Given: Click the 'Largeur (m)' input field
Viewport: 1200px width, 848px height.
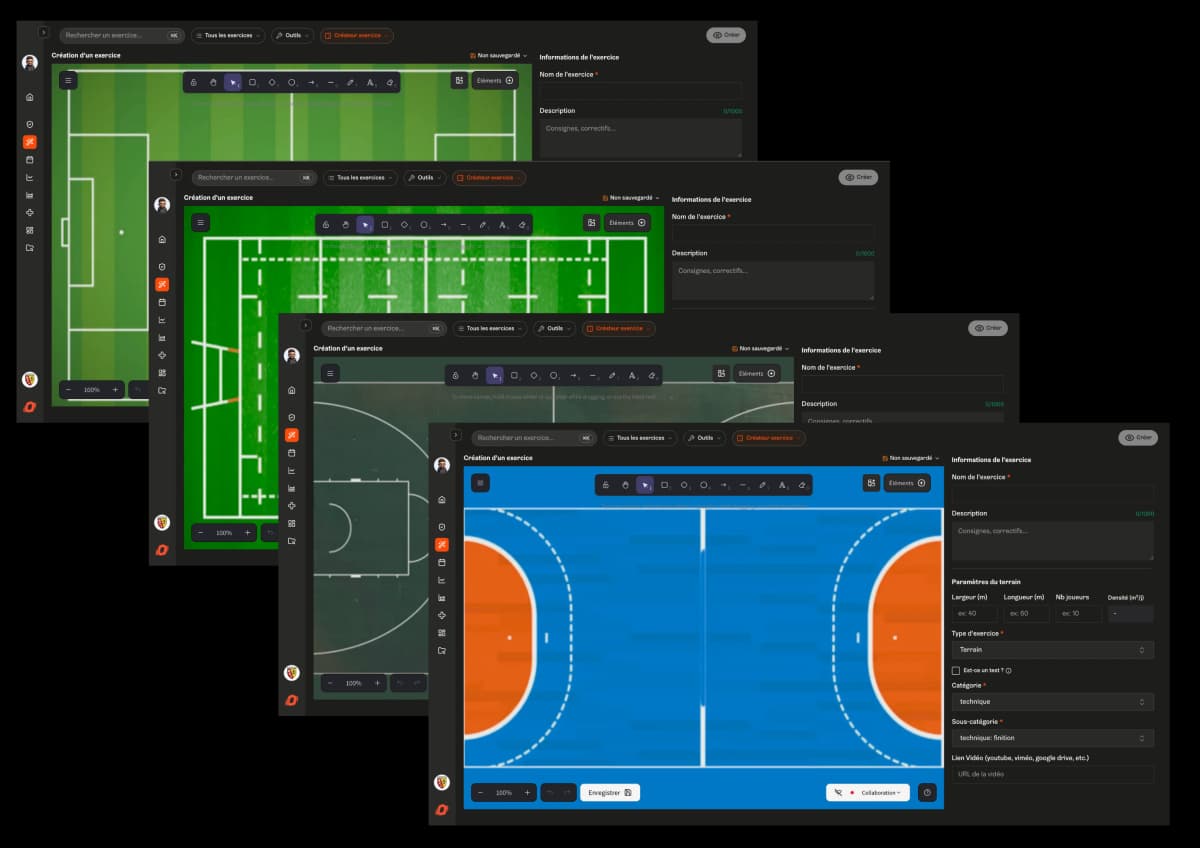Looking at the screenshot, I should 974,613.
